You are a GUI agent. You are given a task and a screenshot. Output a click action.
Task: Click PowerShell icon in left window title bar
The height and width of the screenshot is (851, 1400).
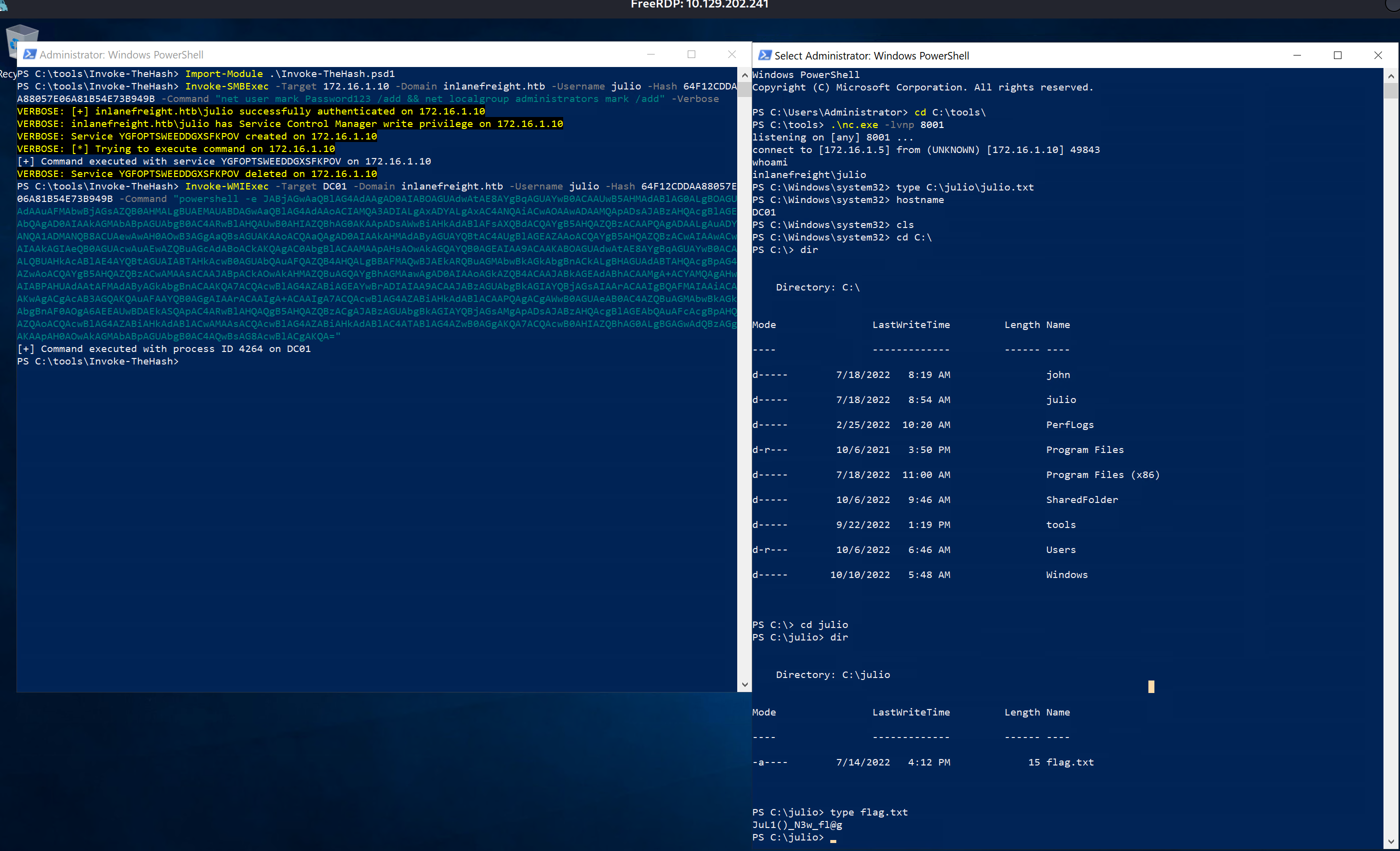(x=30, y=54)
